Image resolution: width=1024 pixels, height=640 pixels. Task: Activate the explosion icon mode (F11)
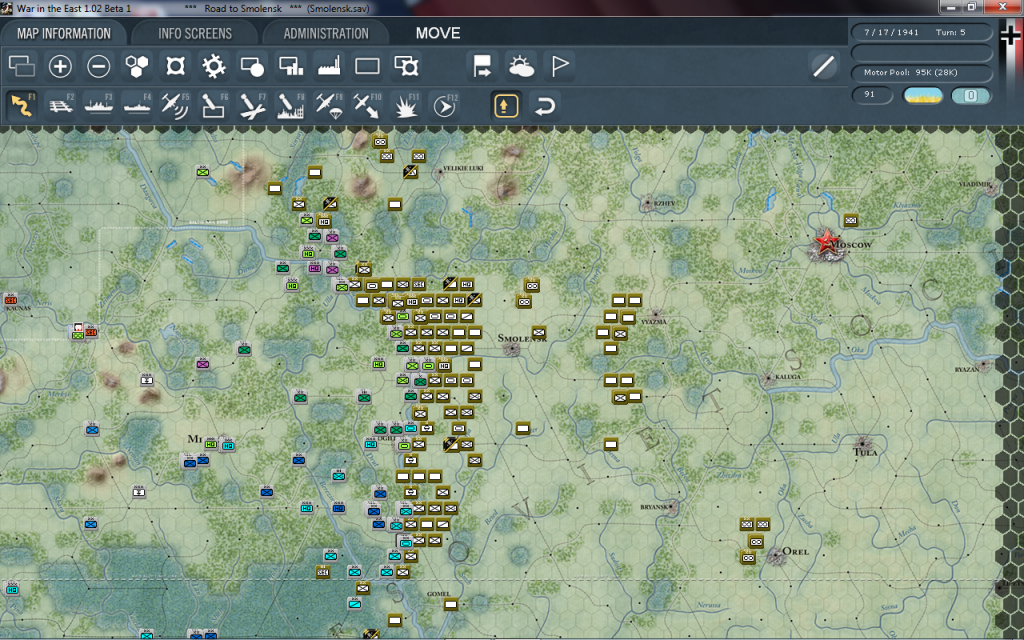coord(405,105)
